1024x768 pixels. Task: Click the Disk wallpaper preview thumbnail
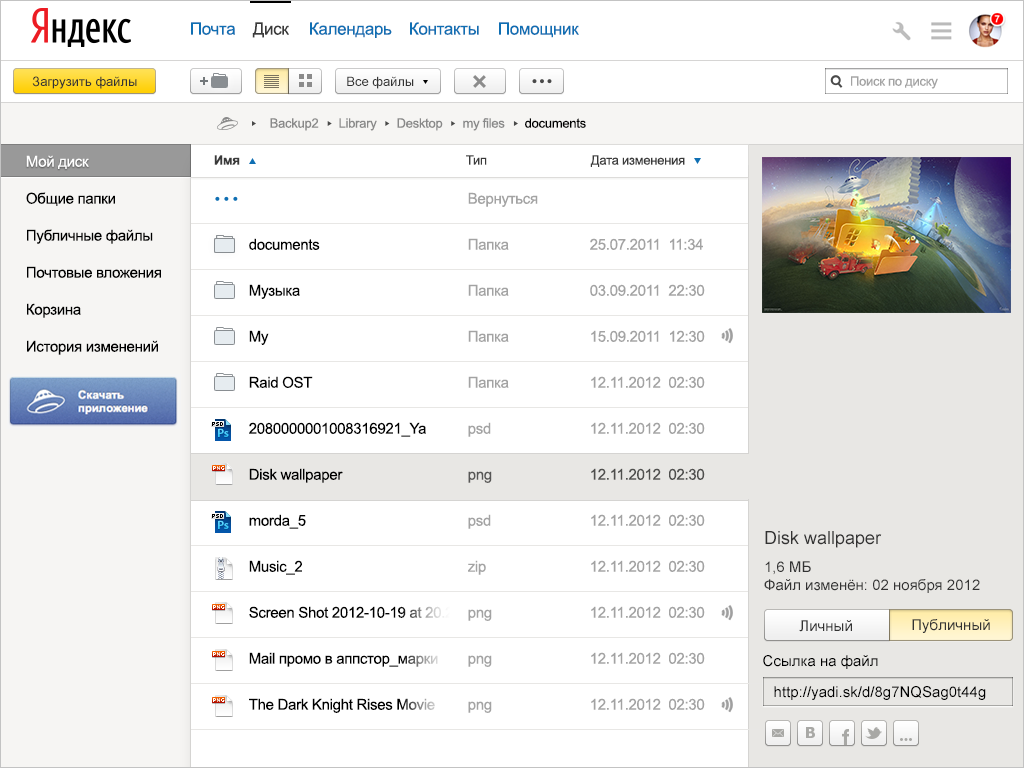pyautogui.click(x=886, y=234)
